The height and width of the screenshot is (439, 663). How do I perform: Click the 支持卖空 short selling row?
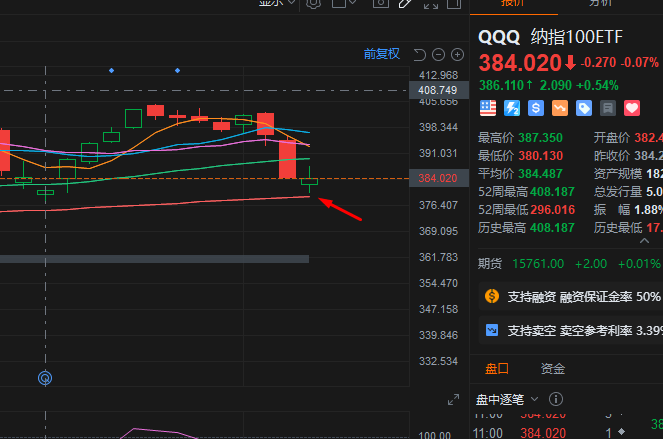[571, 330]
